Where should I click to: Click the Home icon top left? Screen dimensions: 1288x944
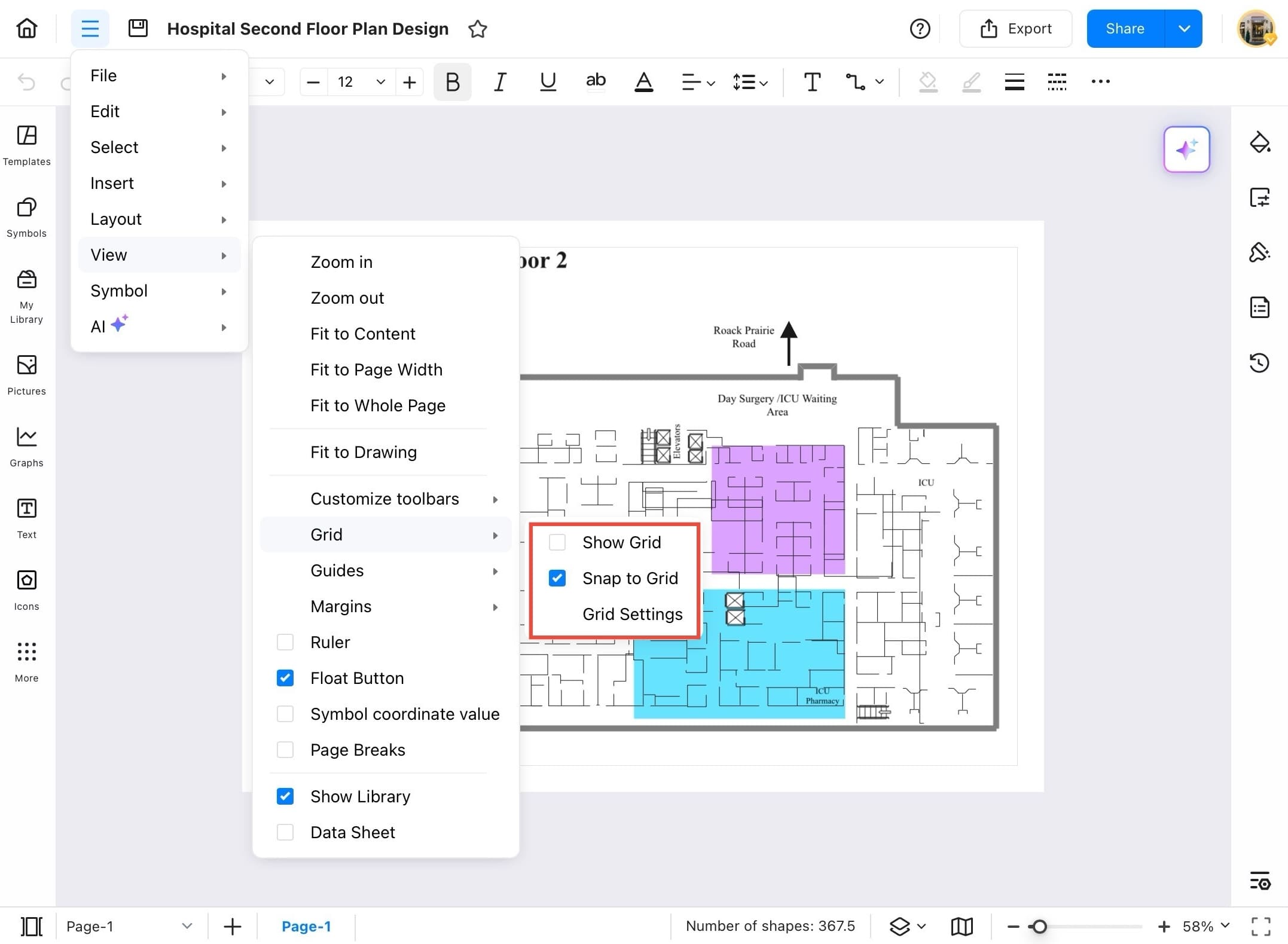point(26,28)
